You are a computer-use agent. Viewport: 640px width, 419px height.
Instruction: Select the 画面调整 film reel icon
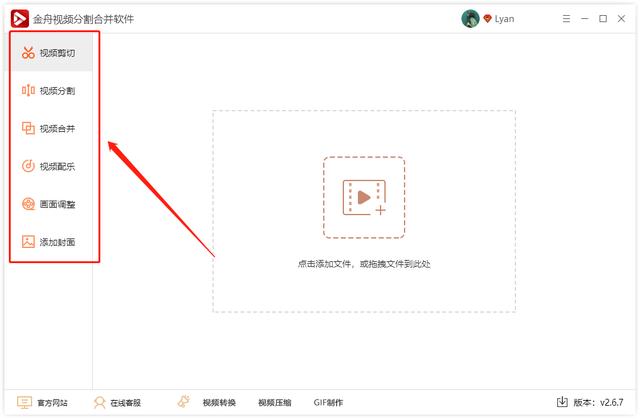[x=28, y=204]
